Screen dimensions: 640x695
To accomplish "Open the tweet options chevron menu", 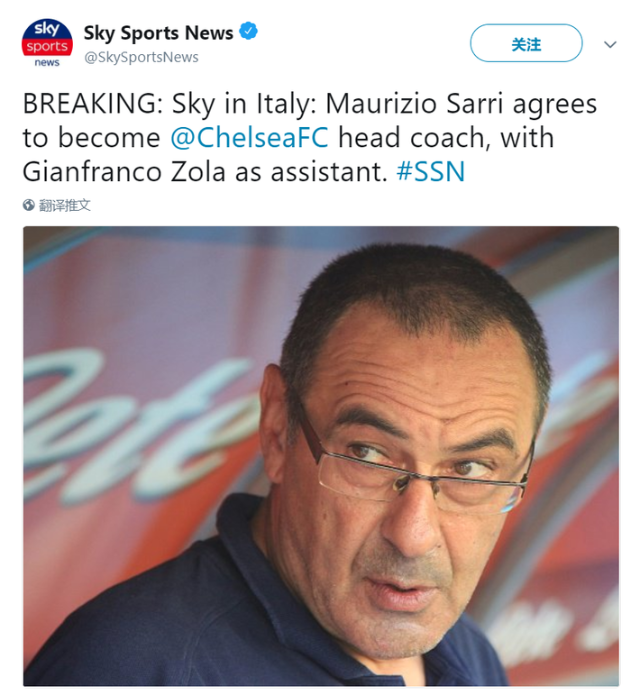I will click(610, 44).
